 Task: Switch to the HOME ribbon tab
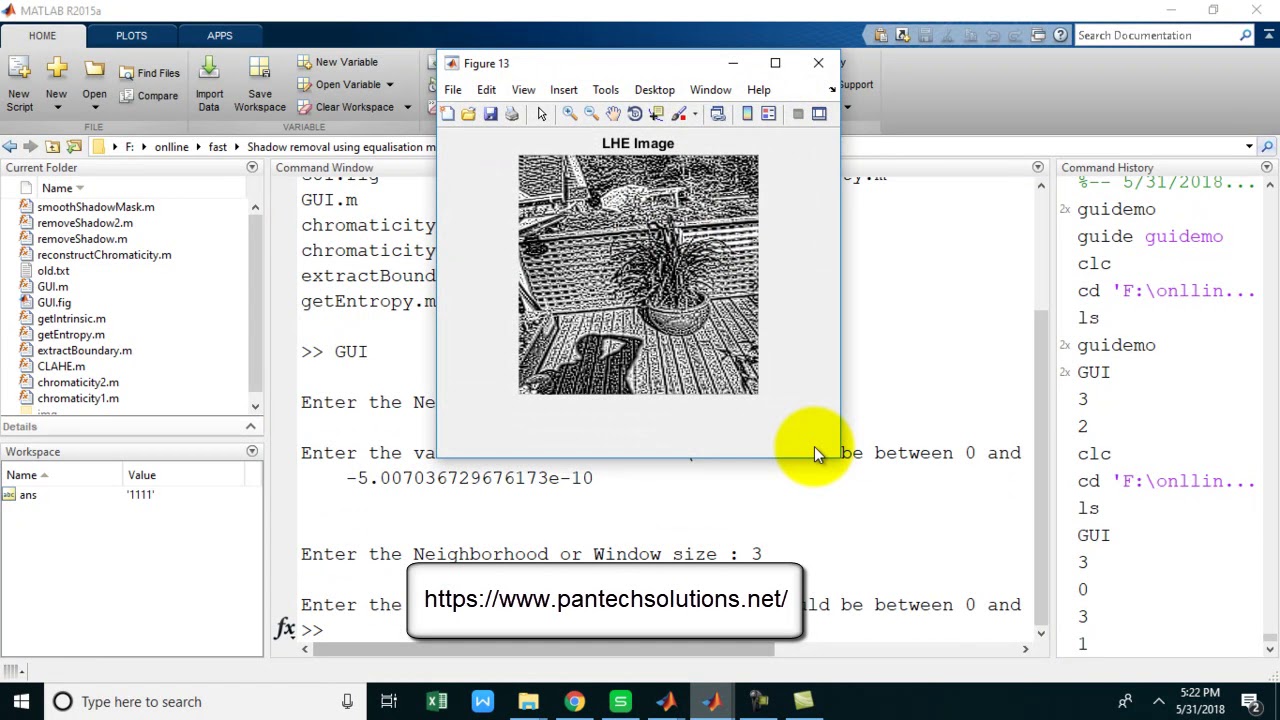42,35
